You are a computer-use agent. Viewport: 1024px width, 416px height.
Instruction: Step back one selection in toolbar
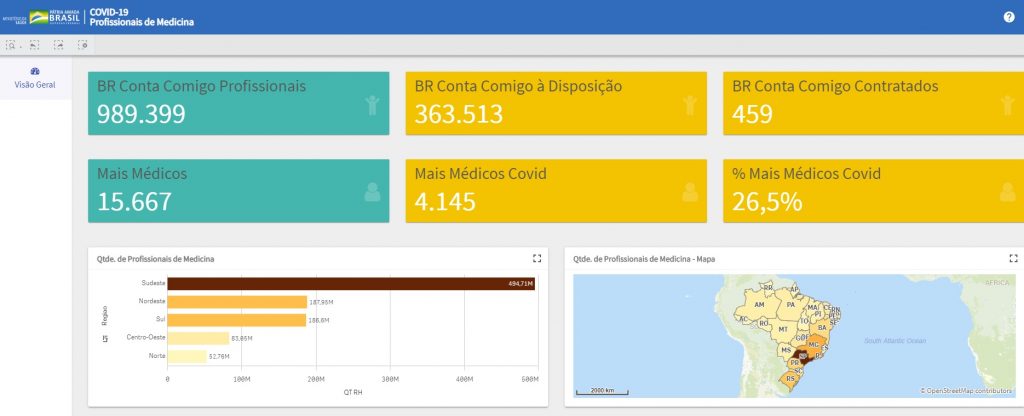click(x=35, y=45)
